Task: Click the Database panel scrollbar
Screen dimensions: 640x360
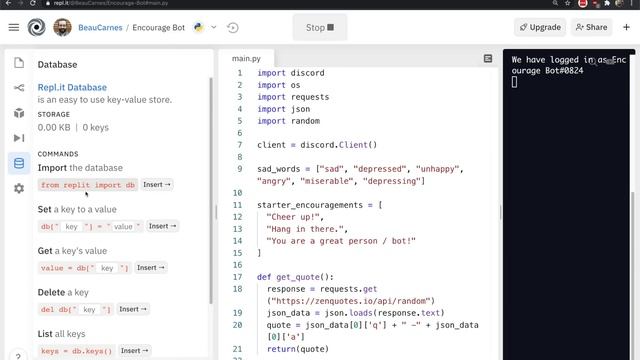Action: [x=211, y=190]
